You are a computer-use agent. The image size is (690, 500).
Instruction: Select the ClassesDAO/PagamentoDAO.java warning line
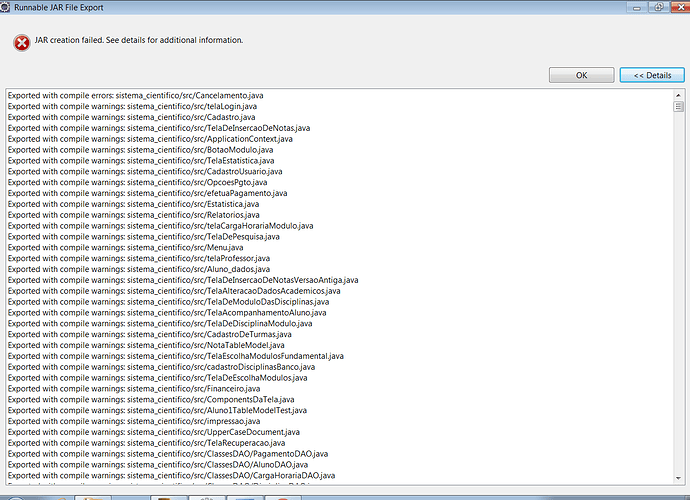coord(168,454)
